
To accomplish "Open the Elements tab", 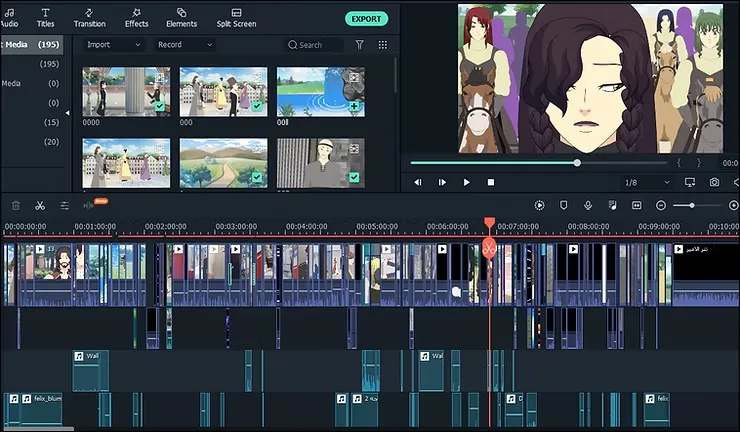I will point(181,18).
